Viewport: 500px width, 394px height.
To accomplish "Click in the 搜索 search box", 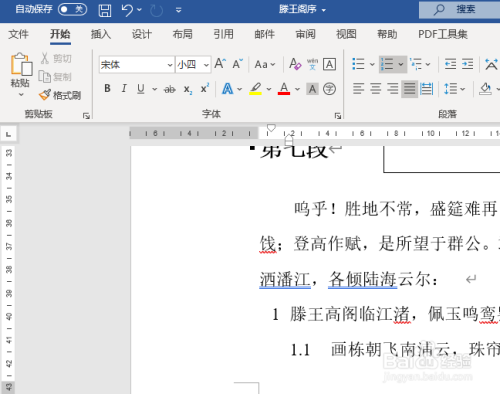I will pyautogui.click(x=459, y=10).
